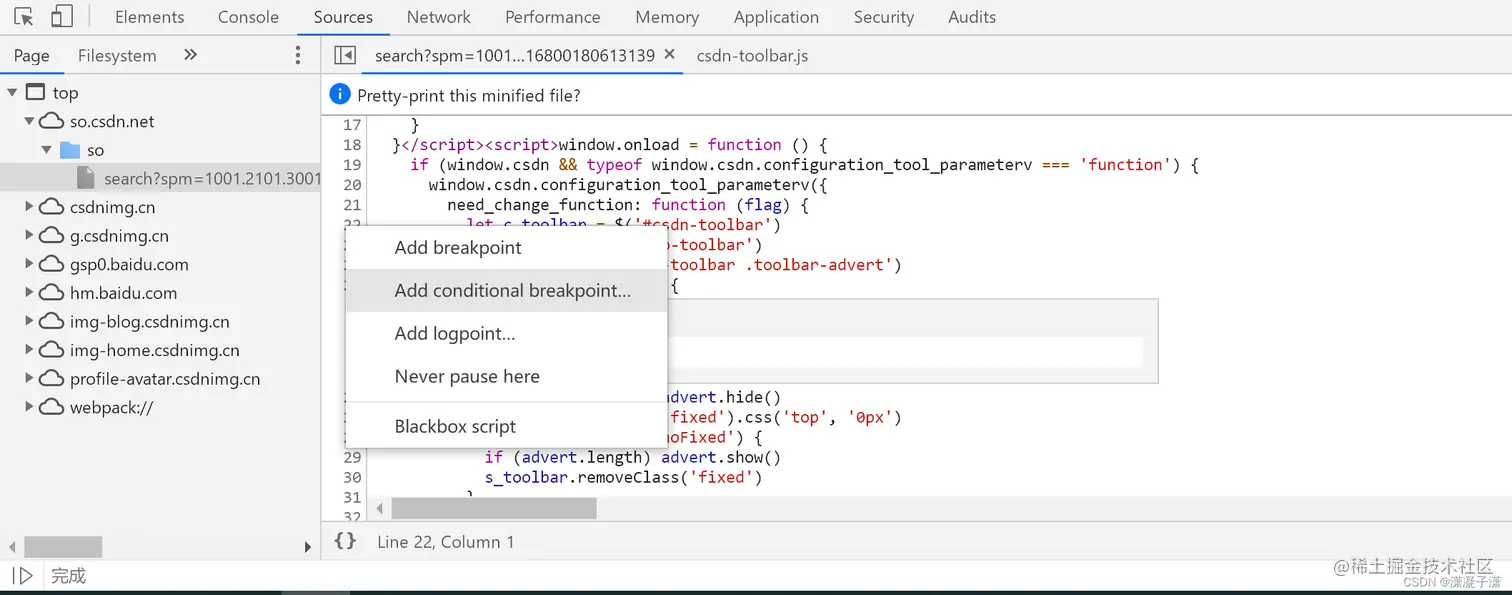This screenshot has height=595, width=1512.
Task: Open the Network panel
Action: point(438,17)
